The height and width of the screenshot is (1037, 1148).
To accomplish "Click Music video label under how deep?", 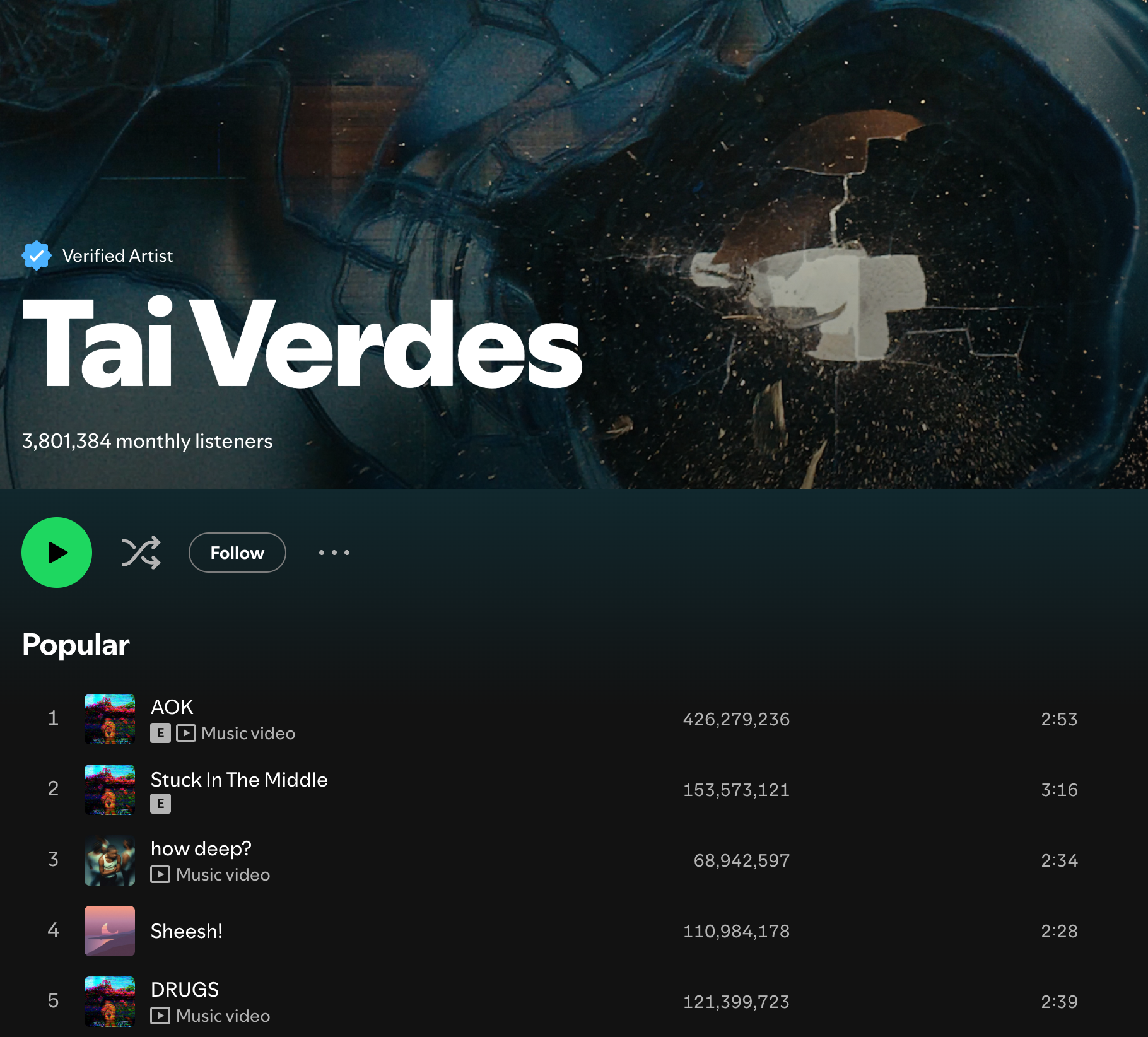I will tap(223, 874).
